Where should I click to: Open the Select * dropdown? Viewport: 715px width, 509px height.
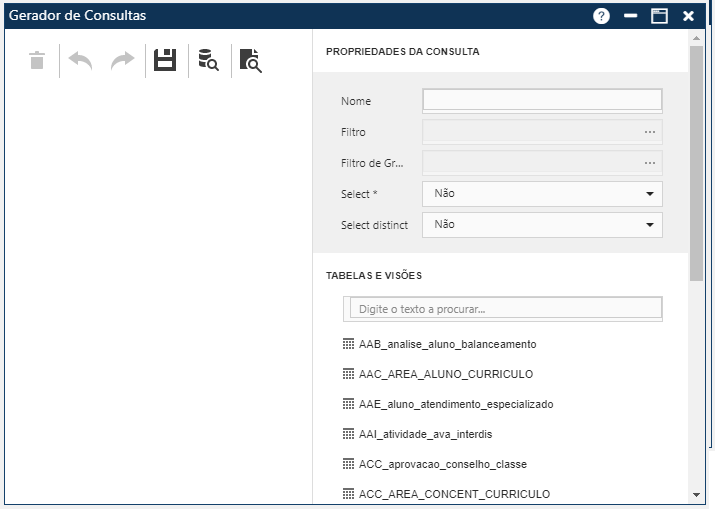[x=542, y=194]
